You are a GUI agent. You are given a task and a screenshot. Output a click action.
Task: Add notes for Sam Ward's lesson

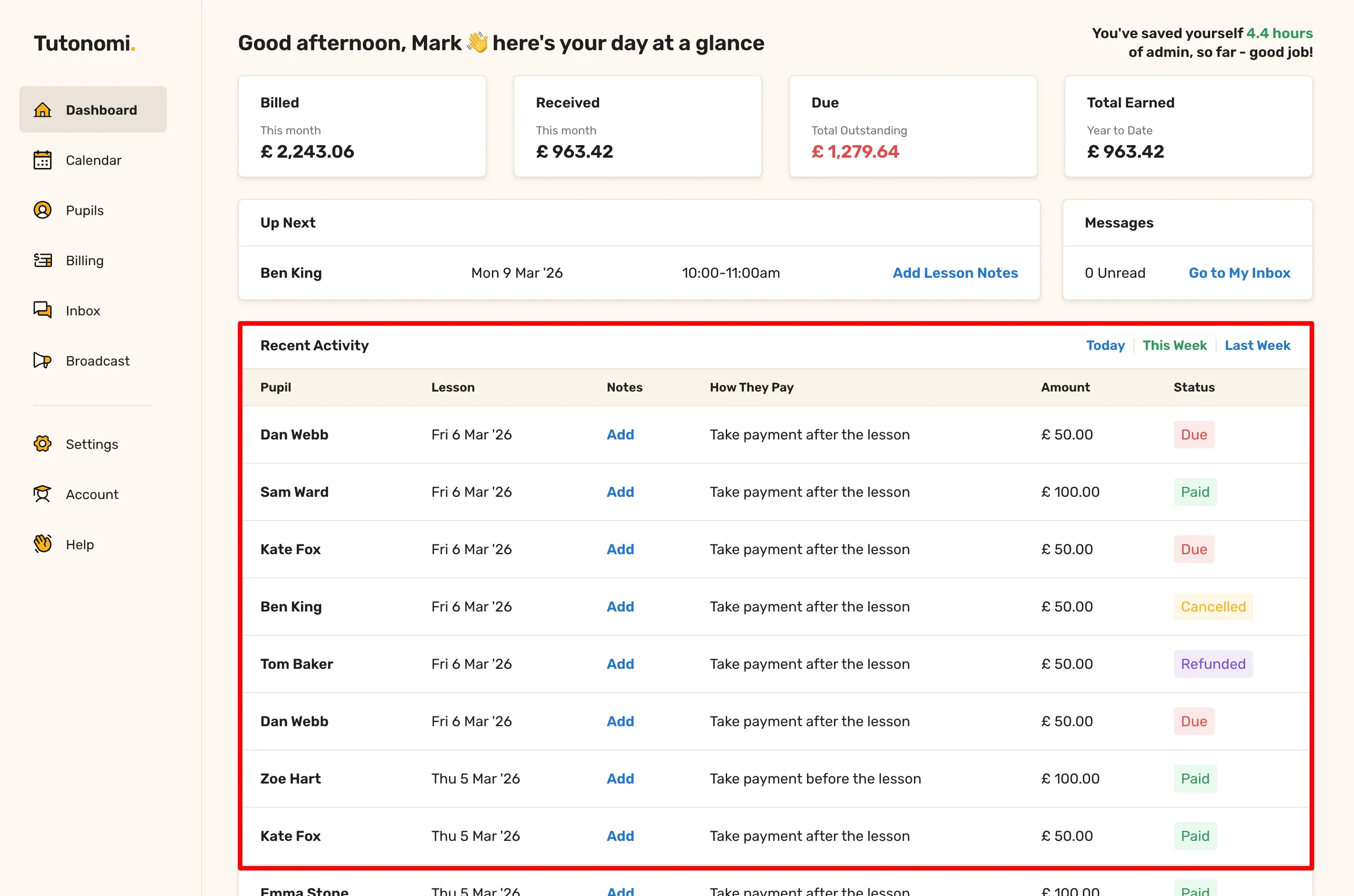[620, 492]
